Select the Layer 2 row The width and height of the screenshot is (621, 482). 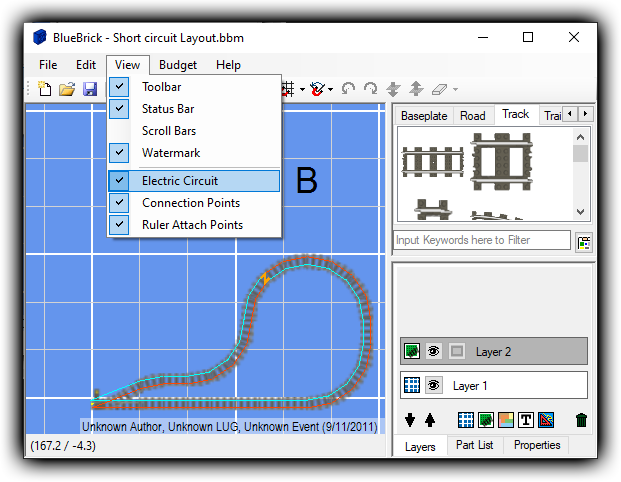493,351
